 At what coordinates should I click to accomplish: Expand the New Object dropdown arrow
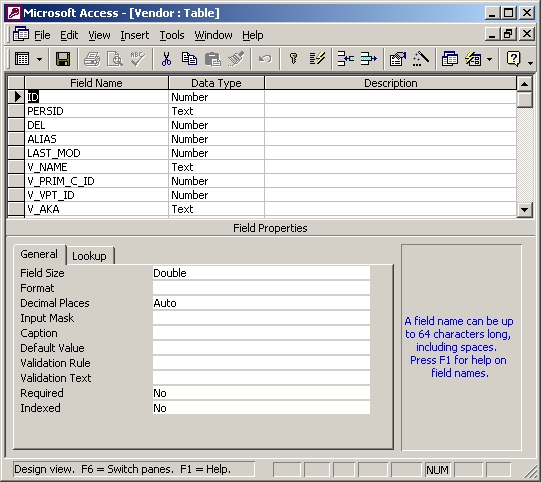pyautogui.click(x=489, y=59)
